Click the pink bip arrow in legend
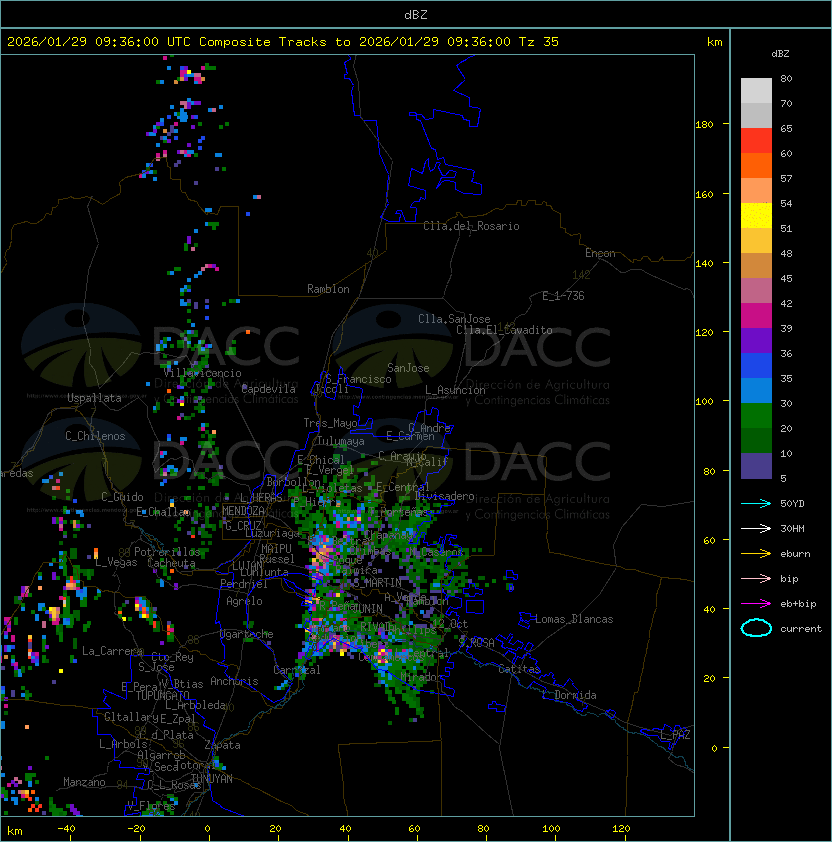832x842 pixels. point(756,578)
